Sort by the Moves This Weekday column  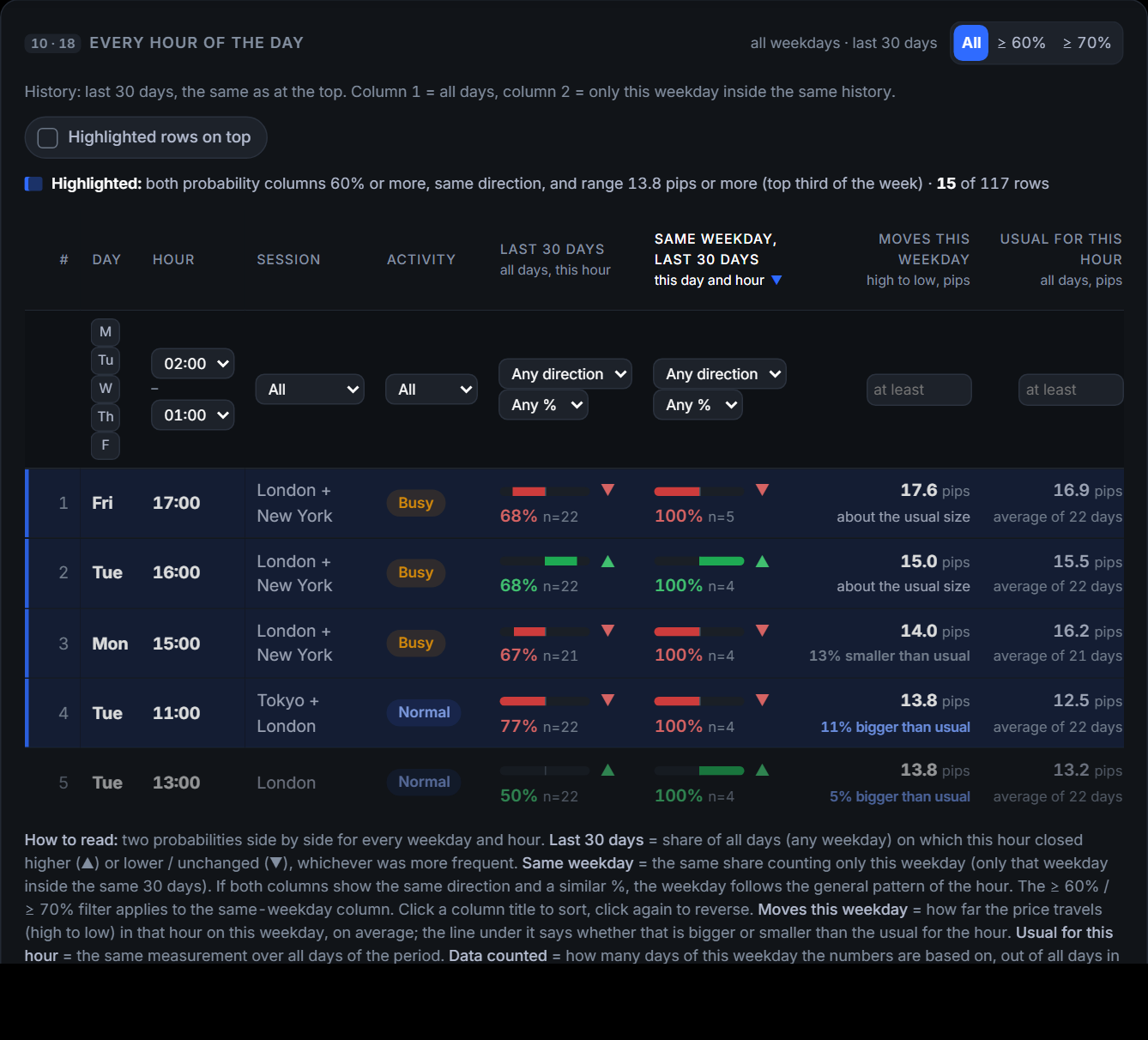(x=918, y=259)
